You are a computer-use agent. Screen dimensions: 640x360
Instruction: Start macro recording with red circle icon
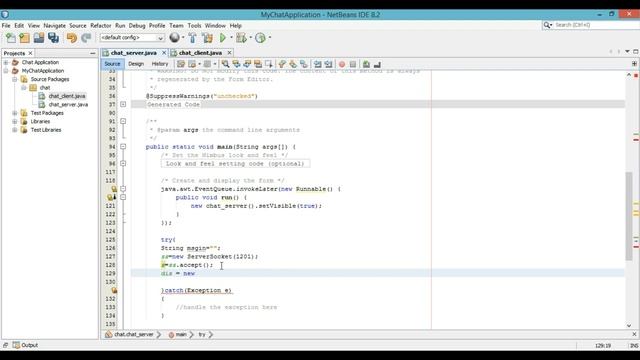[x=342, y=64]
